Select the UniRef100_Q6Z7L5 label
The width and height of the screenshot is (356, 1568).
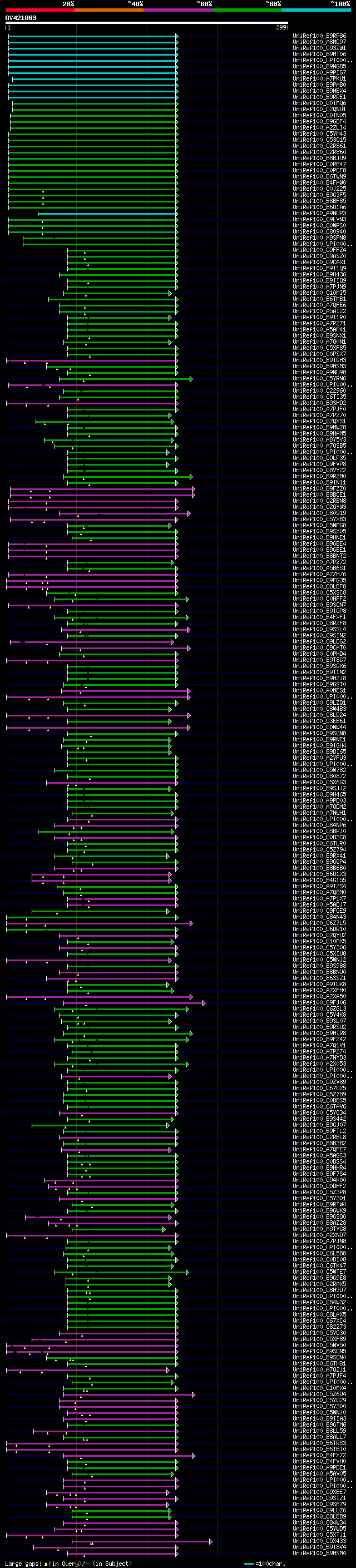tap(319, 923)
